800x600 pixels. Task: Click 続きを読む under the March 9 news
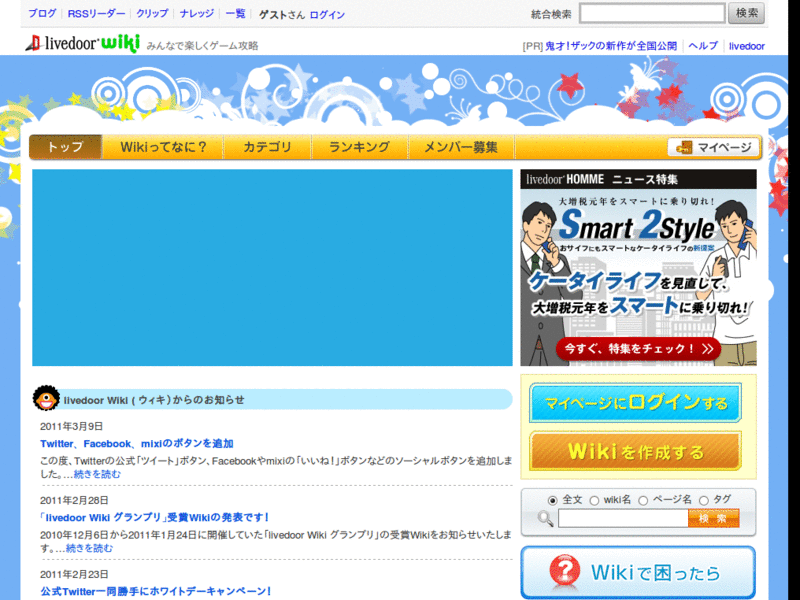[x=97, y=474]
